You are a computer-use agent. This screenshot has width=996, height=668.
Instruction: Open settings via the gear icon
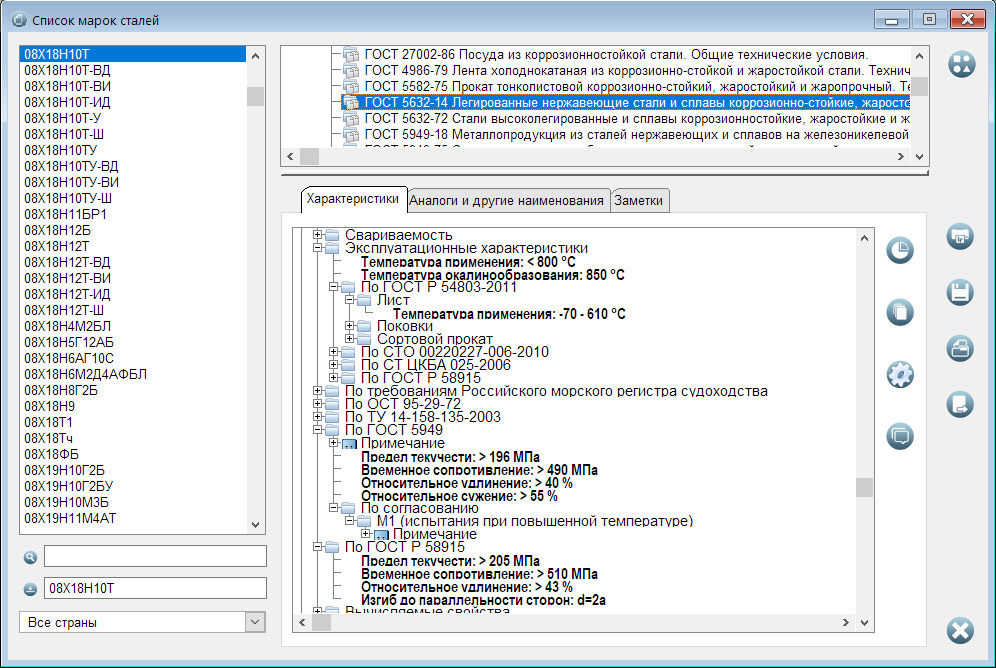[x=900, y=375]
